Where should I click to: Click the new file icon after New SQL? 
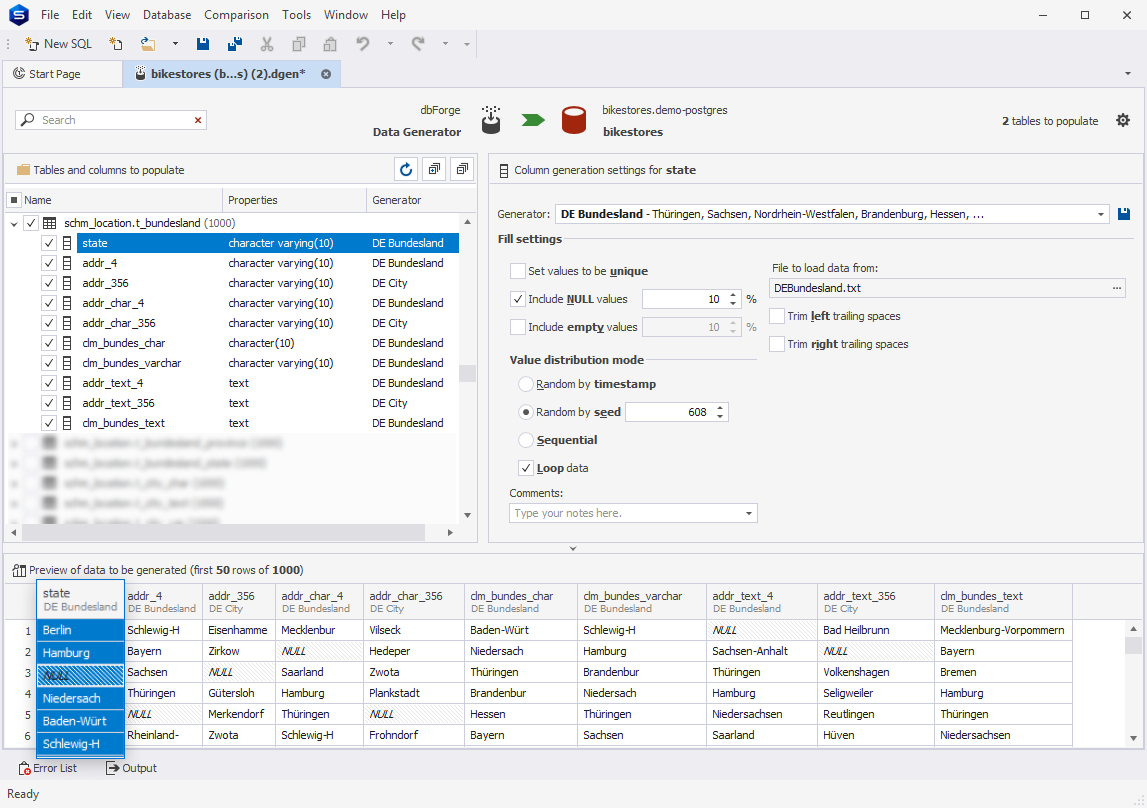(116, 44)
